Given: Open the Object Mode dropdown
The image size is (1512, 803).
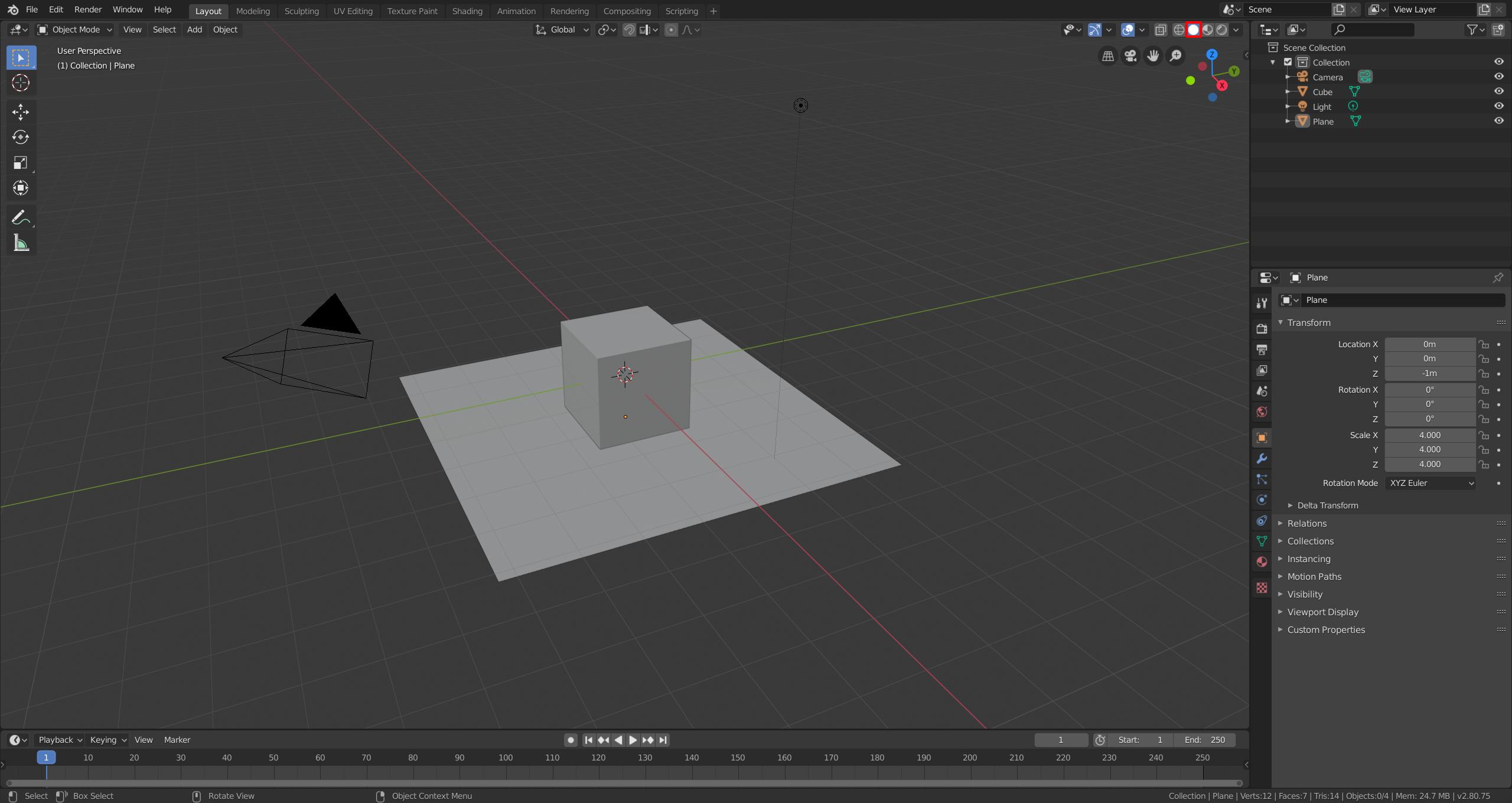Looking at the screenshot, I should pyautogui.click(x=74, y=30).
